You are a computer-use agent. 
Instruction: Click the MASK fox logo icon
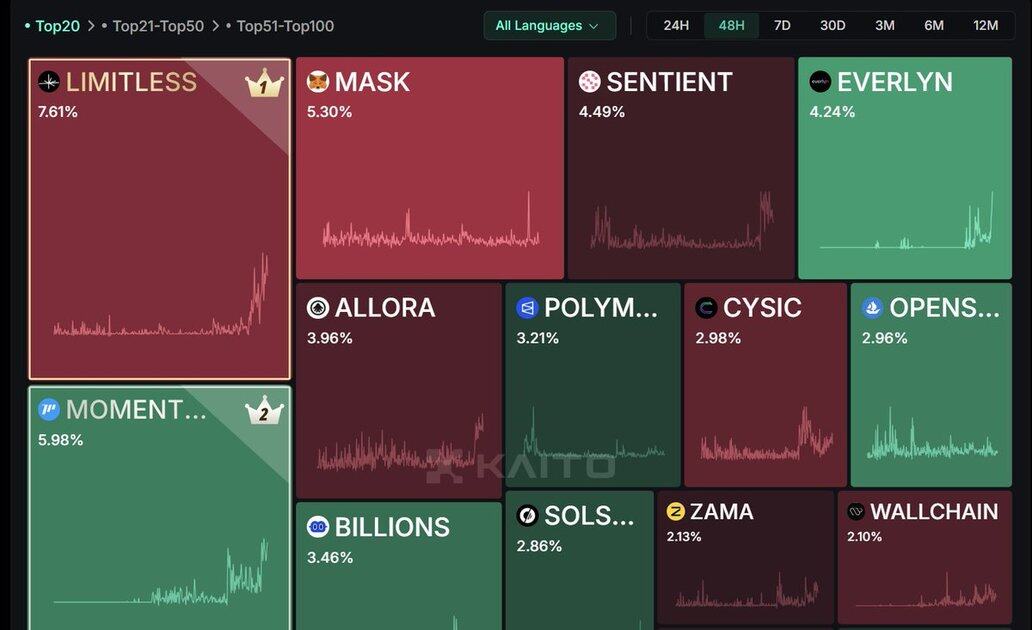tap(318, 82)
